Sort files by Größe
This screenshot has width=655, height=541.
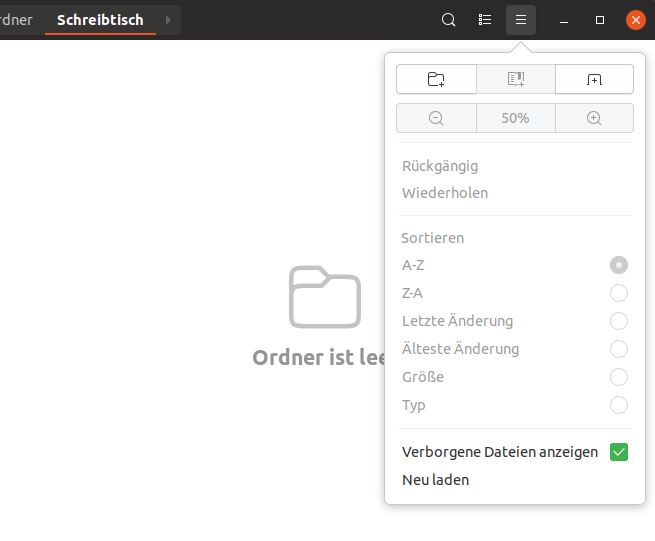tap(619, 377)
